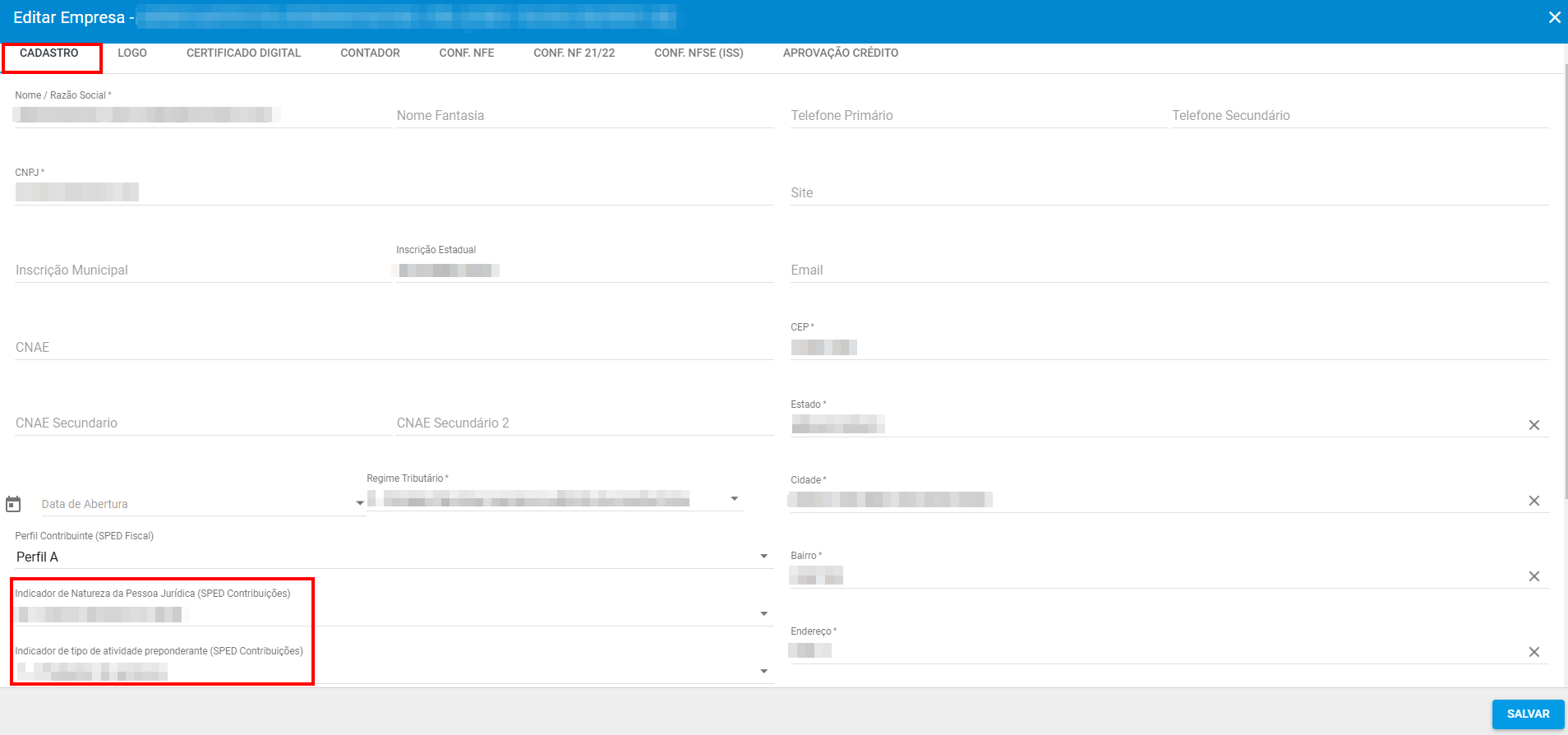1568x735 pixels.
Task: Click the Inscrição Estadual field
Action: point(584,270)
